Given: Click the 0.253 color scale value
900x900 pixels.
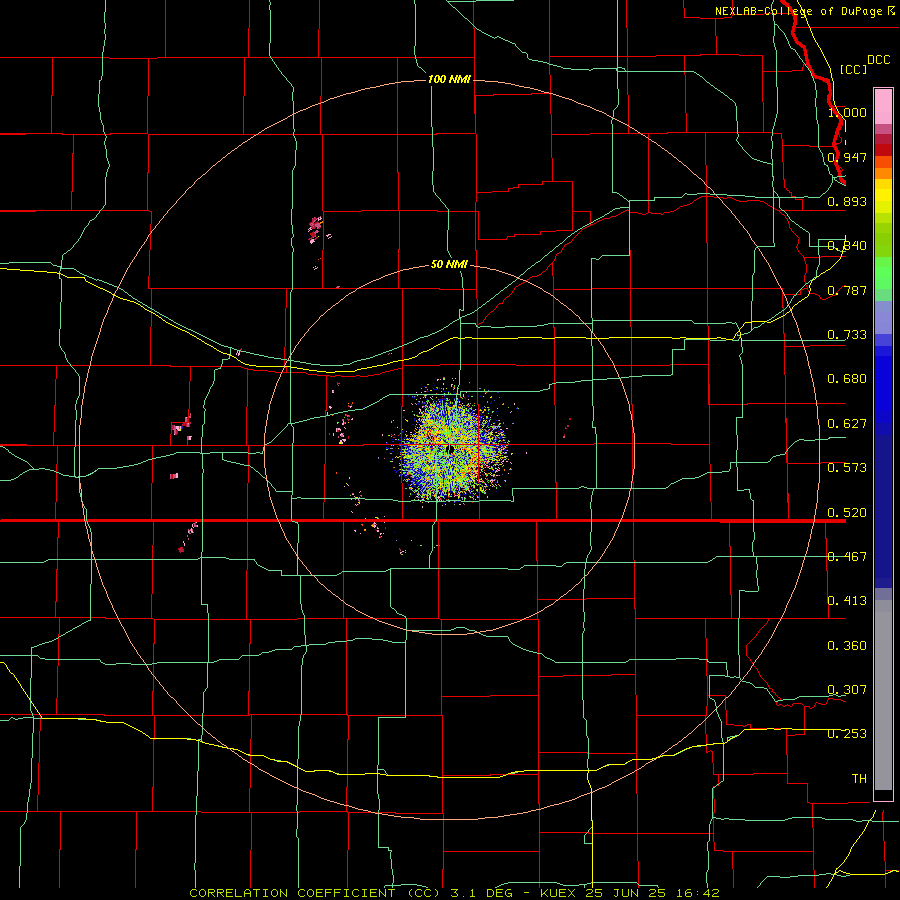Looking at the screenshot, I should (847, 734).
